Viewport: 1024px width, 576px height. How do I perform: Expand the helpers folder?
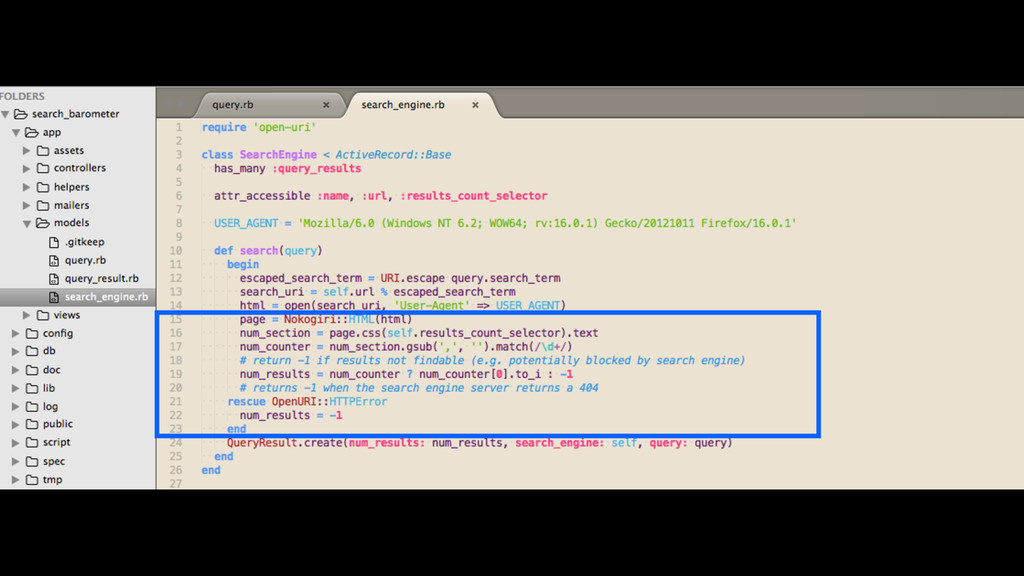pyautogui.click(x=27, y=187)
